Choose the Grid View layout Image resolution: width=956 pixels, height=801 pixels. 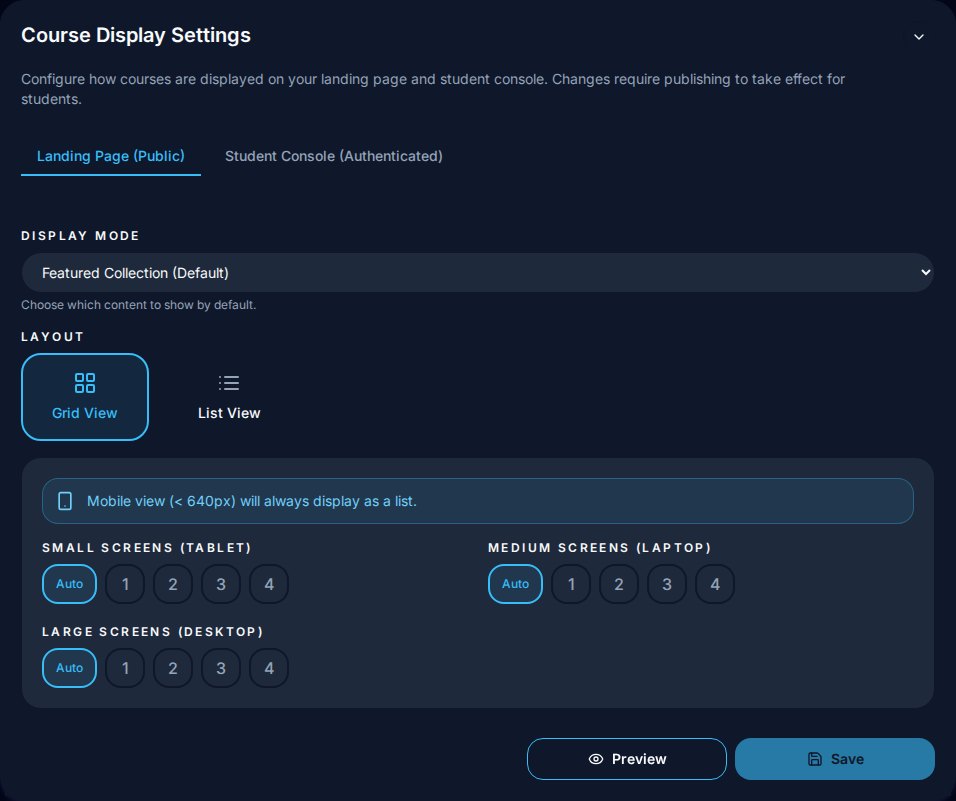pyautogui.click(x=85, y=397)
